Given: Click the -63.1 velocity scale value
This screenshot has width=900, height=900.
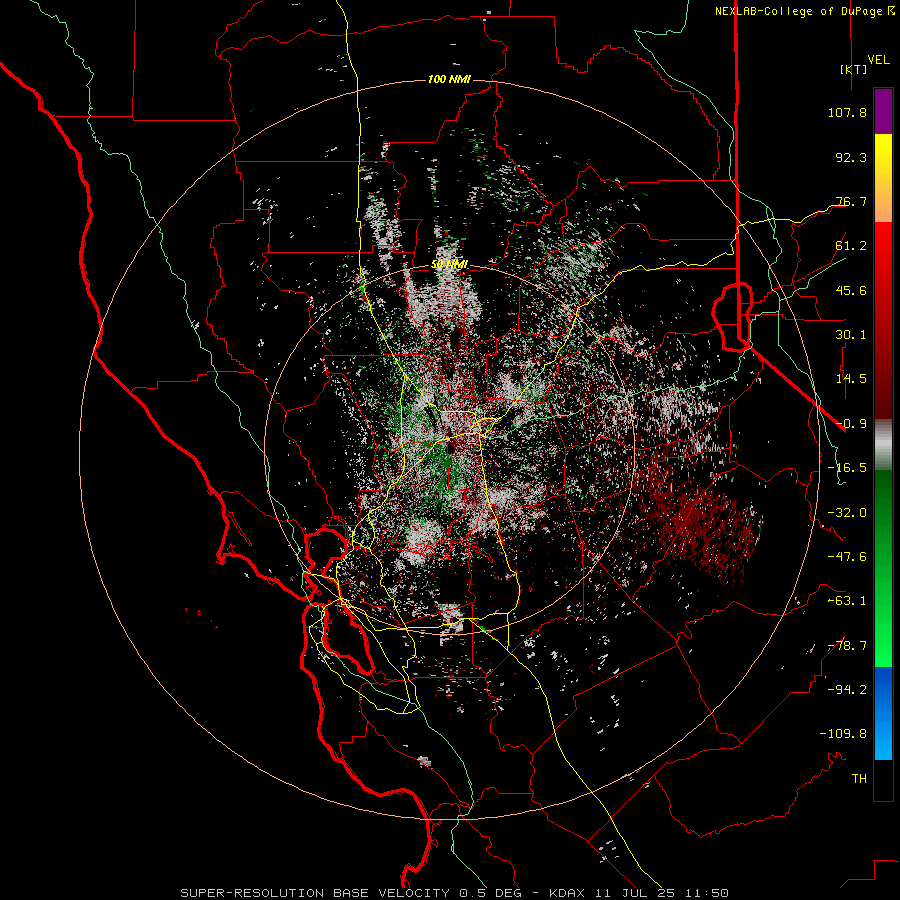Looking at the screenshot, I should [847, 601].
